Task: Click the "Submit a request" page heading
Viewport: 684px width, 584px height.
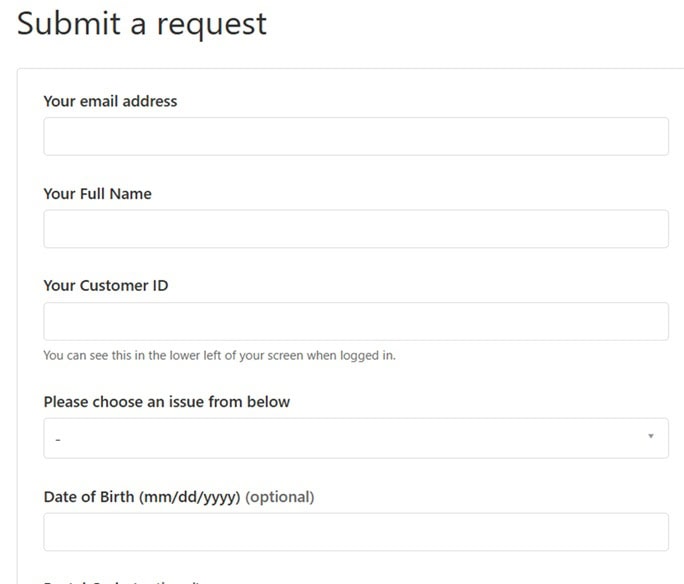Action: pyautogui.click(x=142, y=23)
